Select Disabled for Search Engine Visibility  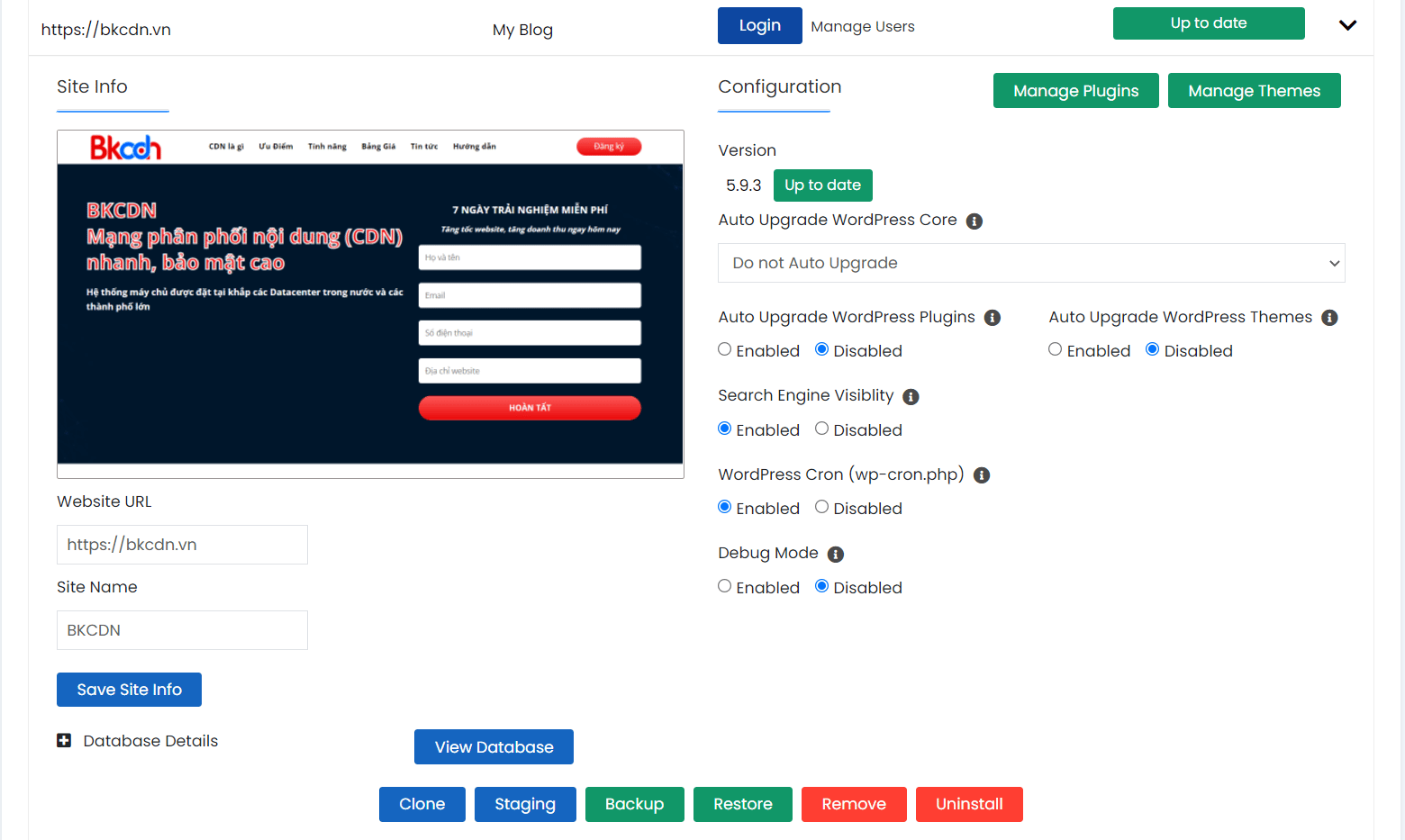[x=821, y=429]
